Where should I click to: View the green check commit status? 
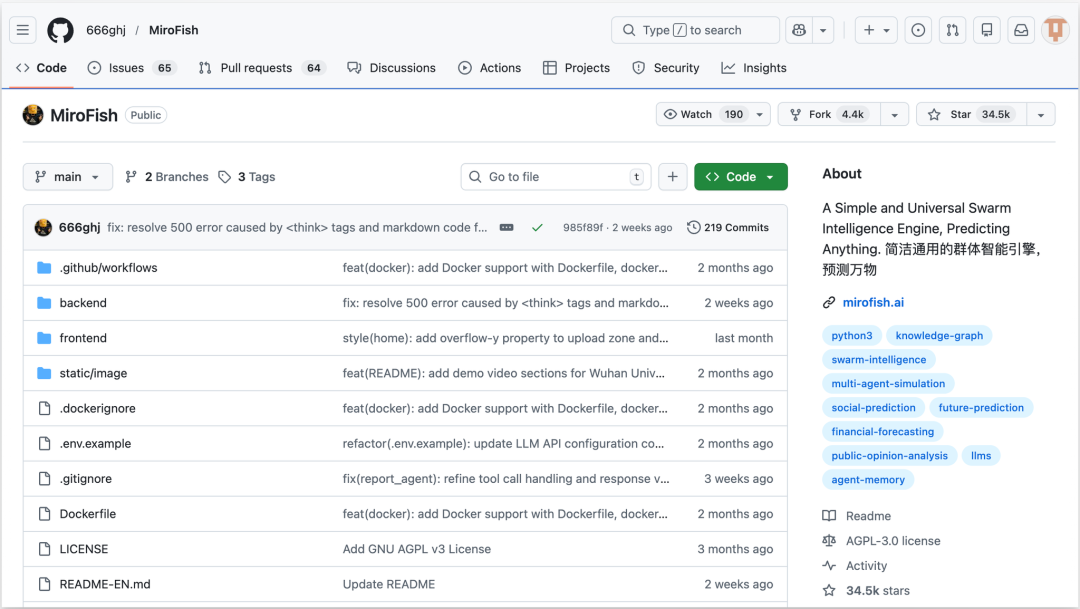(x=537, y=228)
